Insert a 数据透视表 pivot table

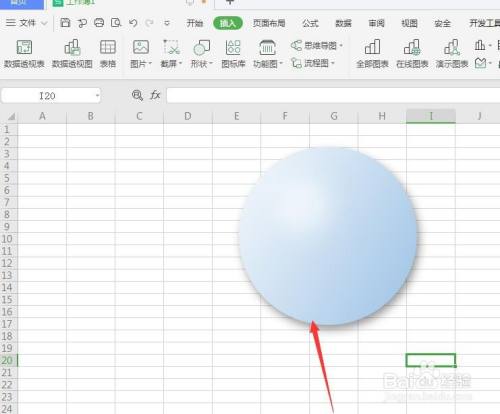click(24, 54)
